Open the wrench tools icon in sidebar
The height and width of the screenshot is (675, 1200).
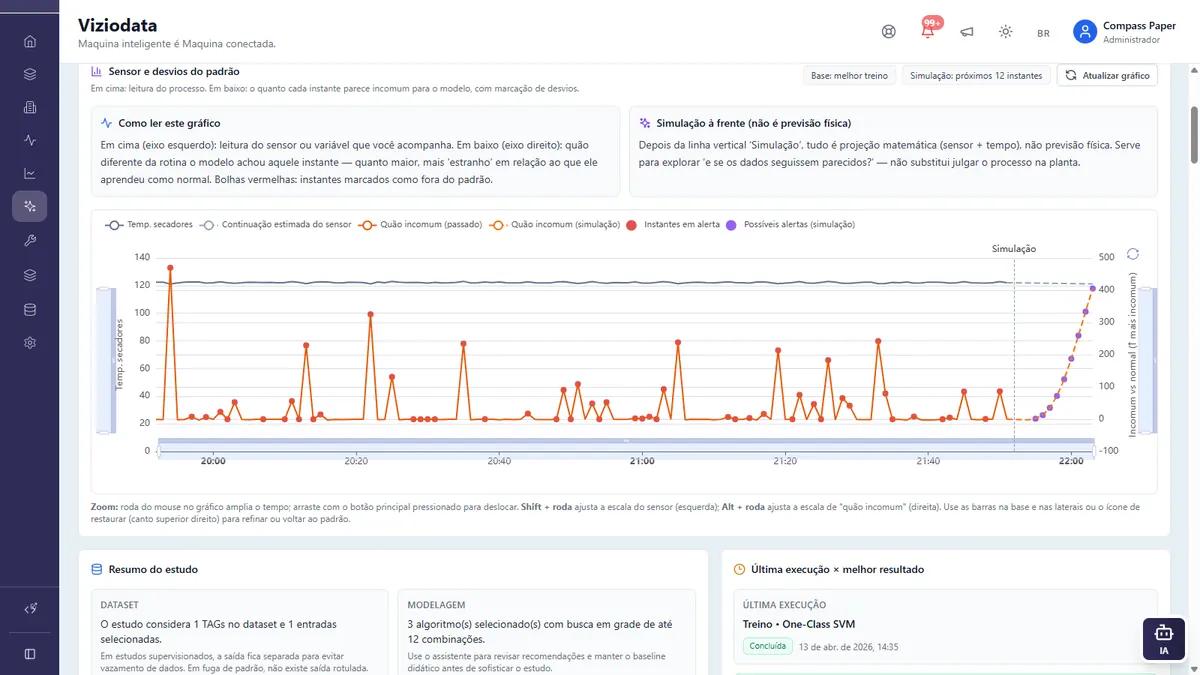(30, 241)
